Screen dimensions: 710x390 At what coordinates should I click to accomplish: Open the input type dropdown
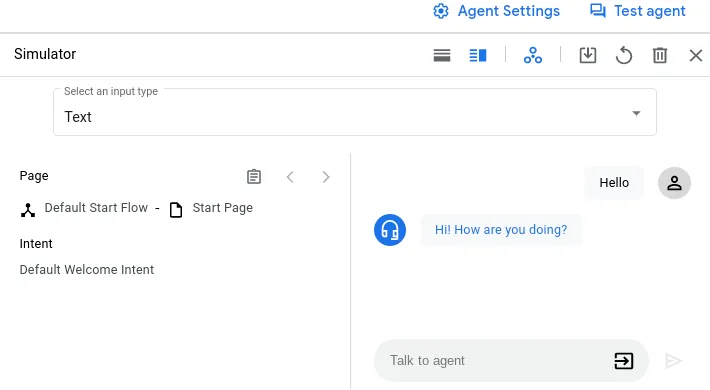355,112
